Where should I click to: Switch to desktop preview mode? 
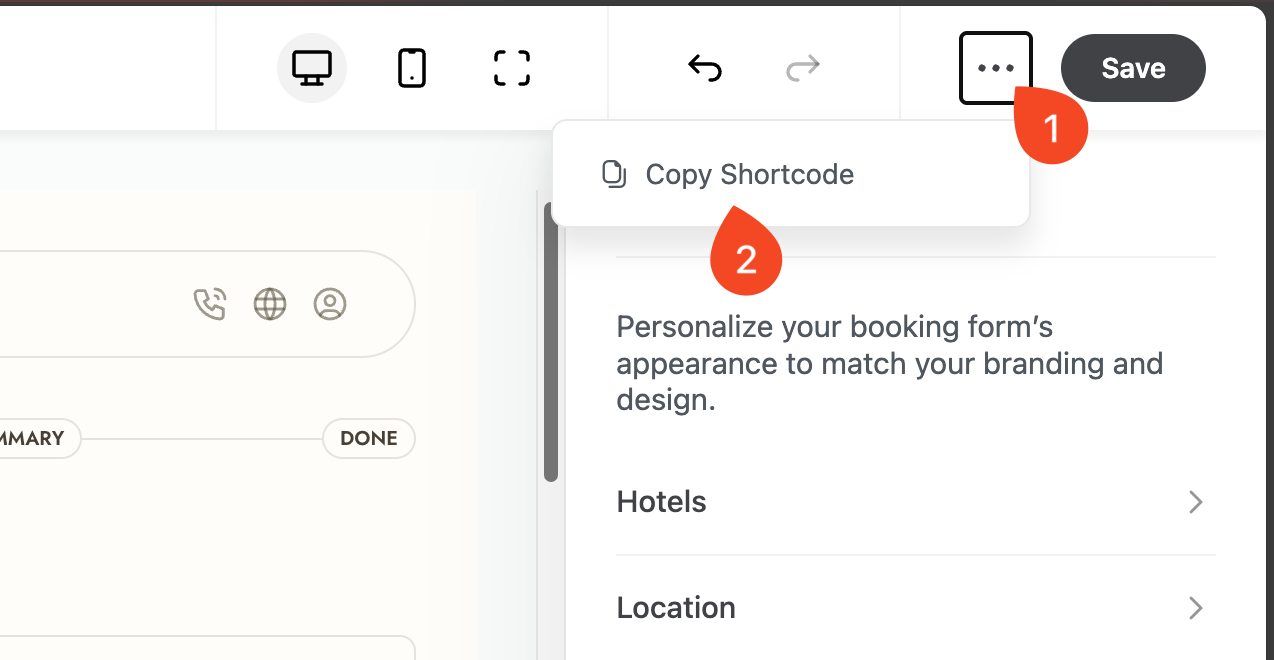pyautogui.click(x=311, y=68)
